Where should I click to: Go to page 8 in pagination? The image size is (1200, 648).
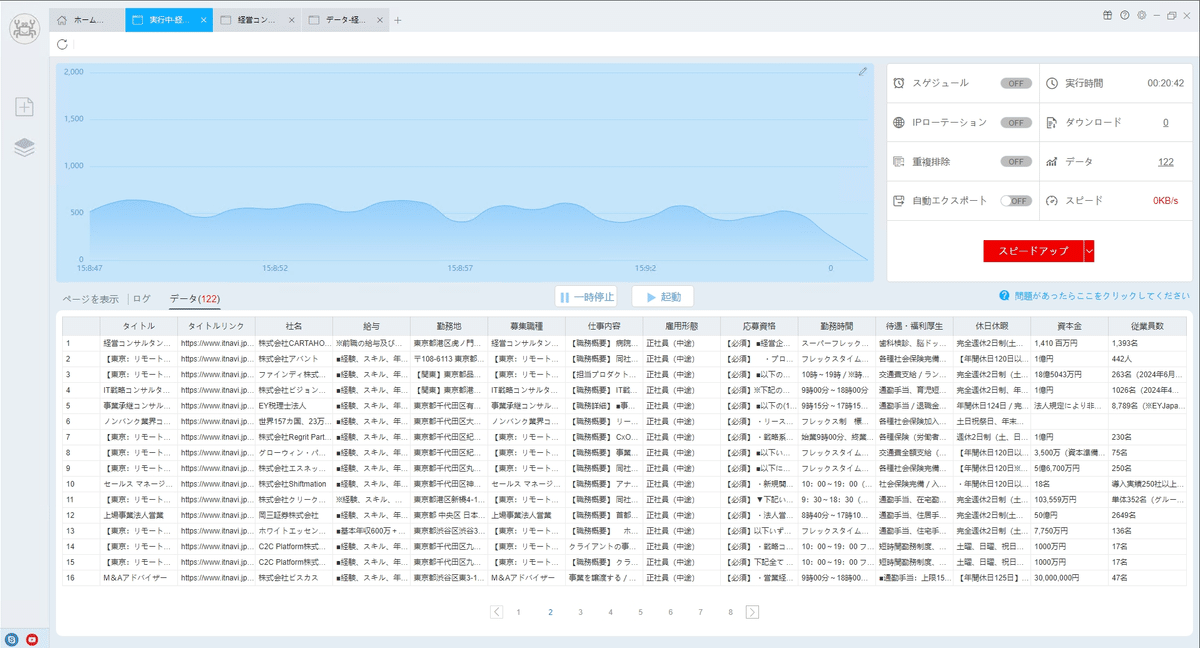point(730,612)
